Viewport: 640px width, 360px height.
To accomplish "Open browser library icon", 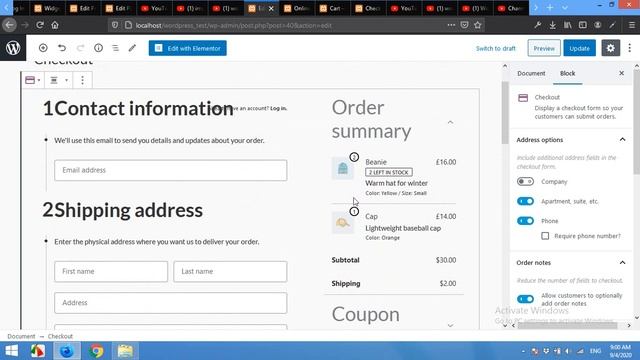I will [x=567, y=25].
